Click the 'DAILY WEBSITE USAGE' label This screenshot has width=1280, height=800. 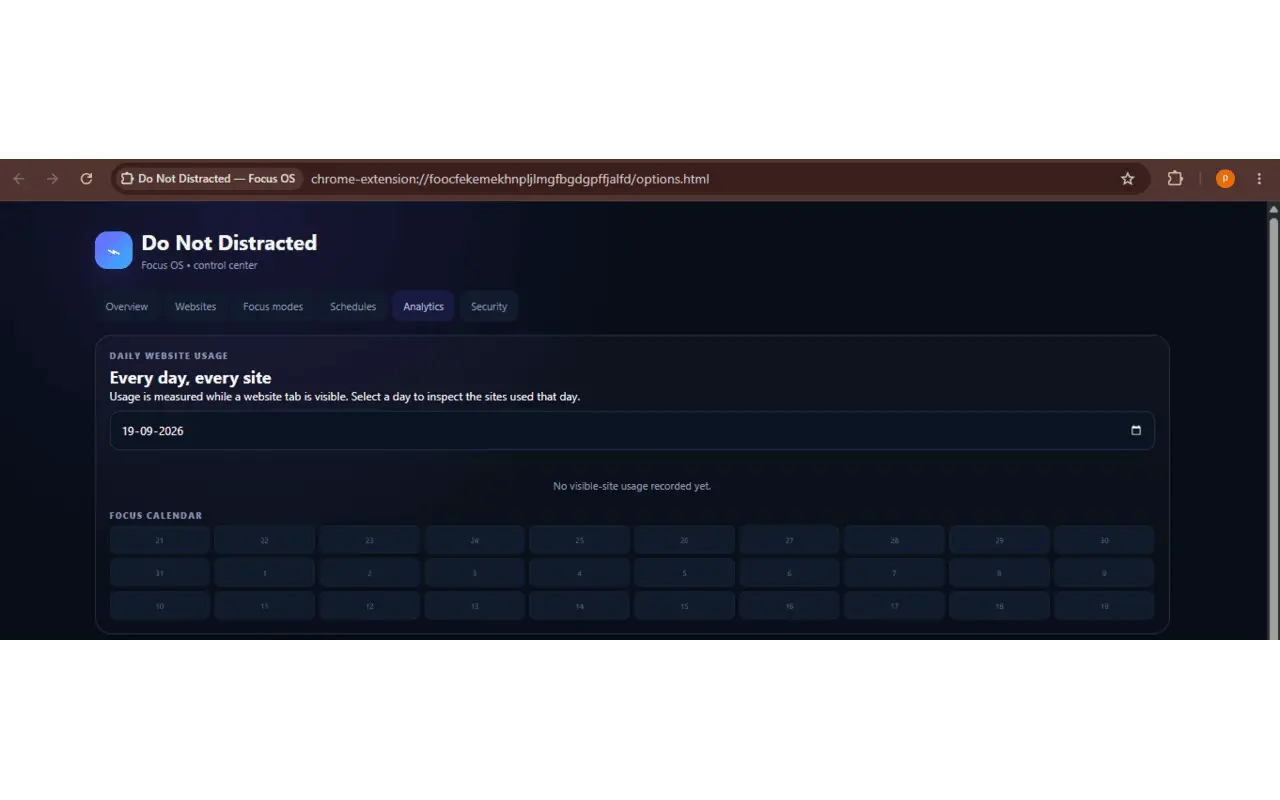click(169, 356)
